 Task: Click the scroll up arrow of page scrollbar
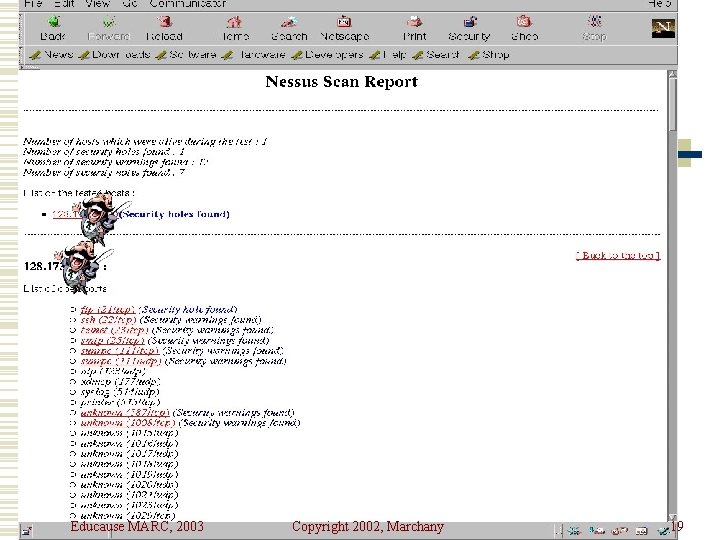(672, 74)
